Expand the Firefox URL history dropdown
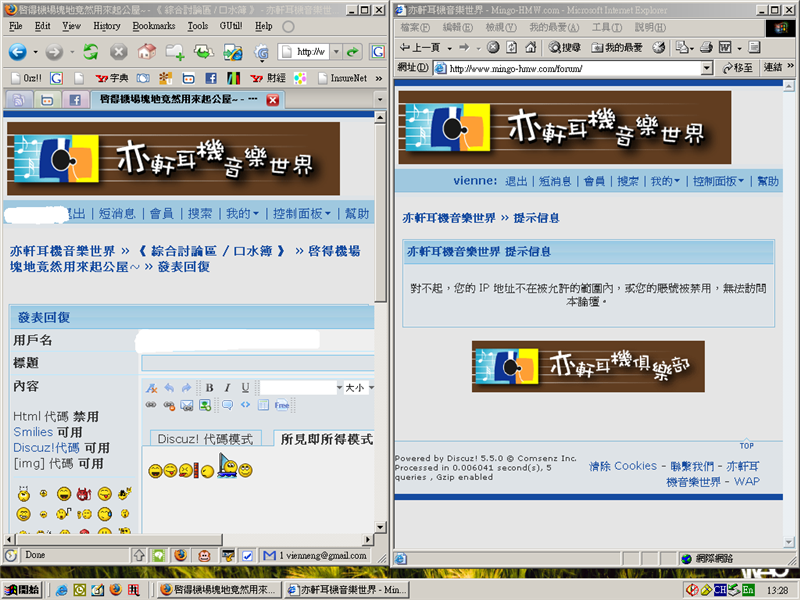 [336, 52]
